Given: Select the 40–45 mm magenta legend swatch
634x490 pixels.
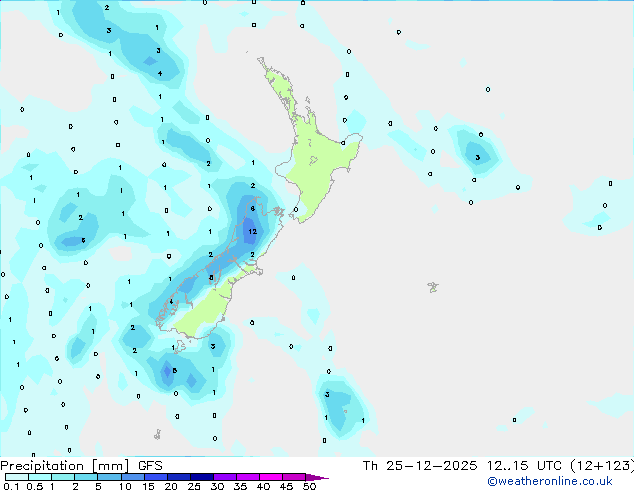Looking at the screenshot, I should point(271,477).
